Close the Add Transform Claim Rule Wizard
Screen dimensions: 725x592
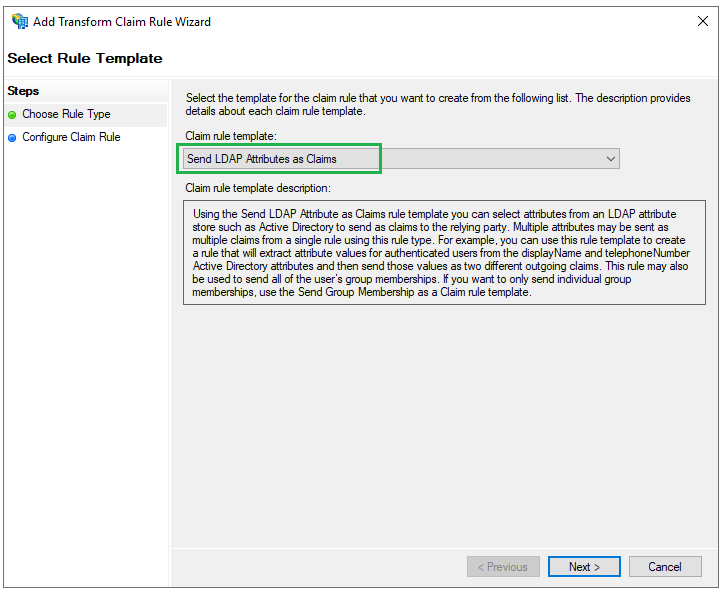(702, 21)
